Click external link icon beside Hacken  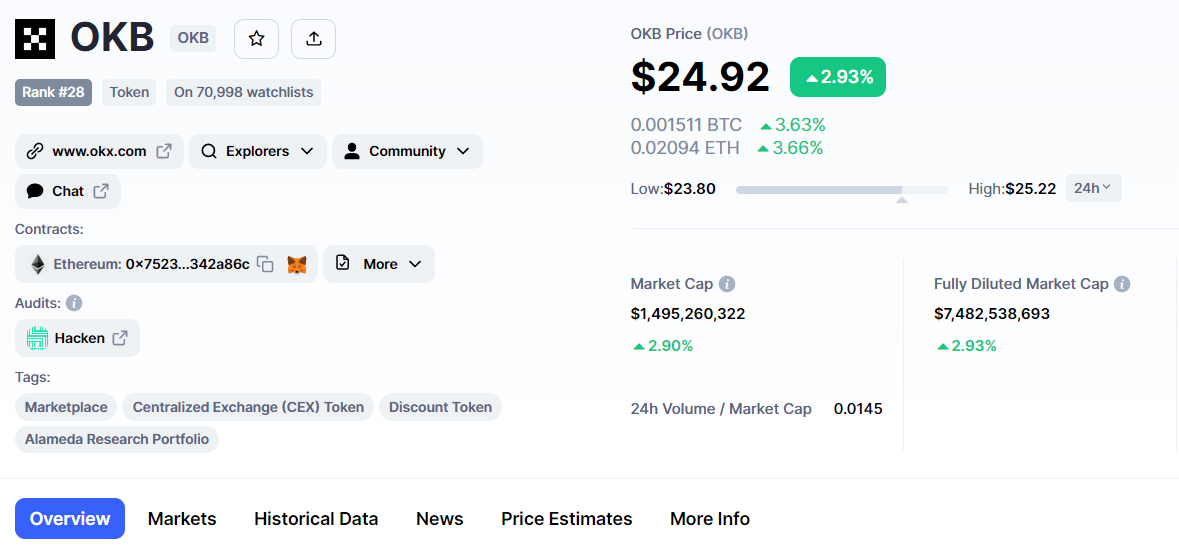click(120, 339)
